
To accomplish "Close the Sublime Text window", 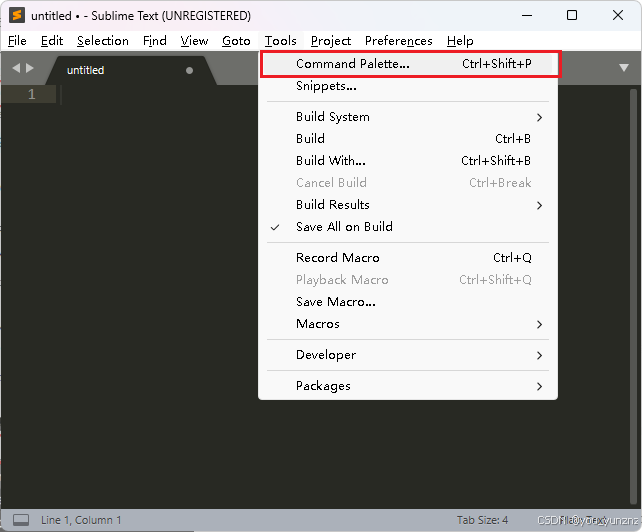I will pos(618,16).
